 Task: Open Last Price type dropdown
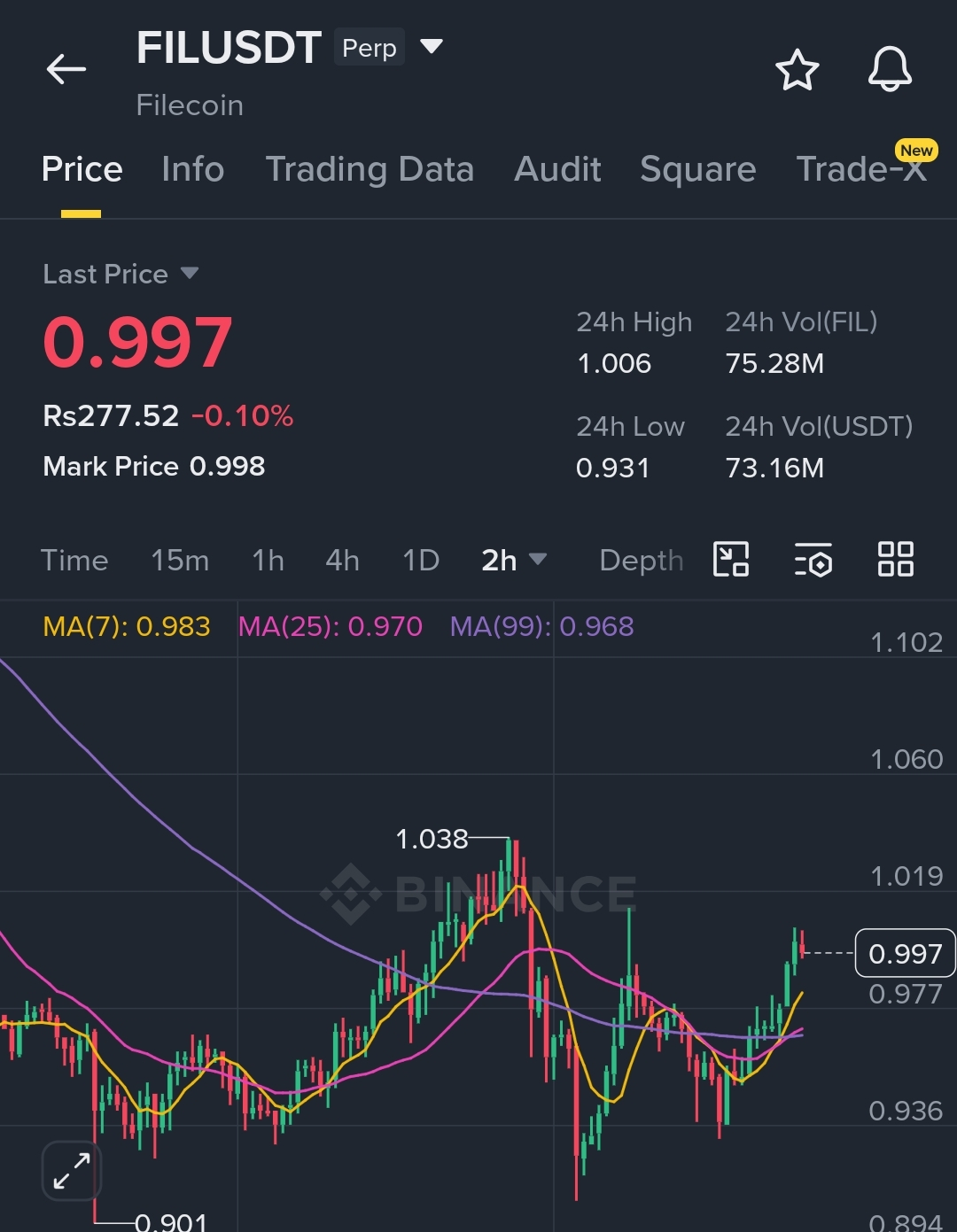pos(190,273)
